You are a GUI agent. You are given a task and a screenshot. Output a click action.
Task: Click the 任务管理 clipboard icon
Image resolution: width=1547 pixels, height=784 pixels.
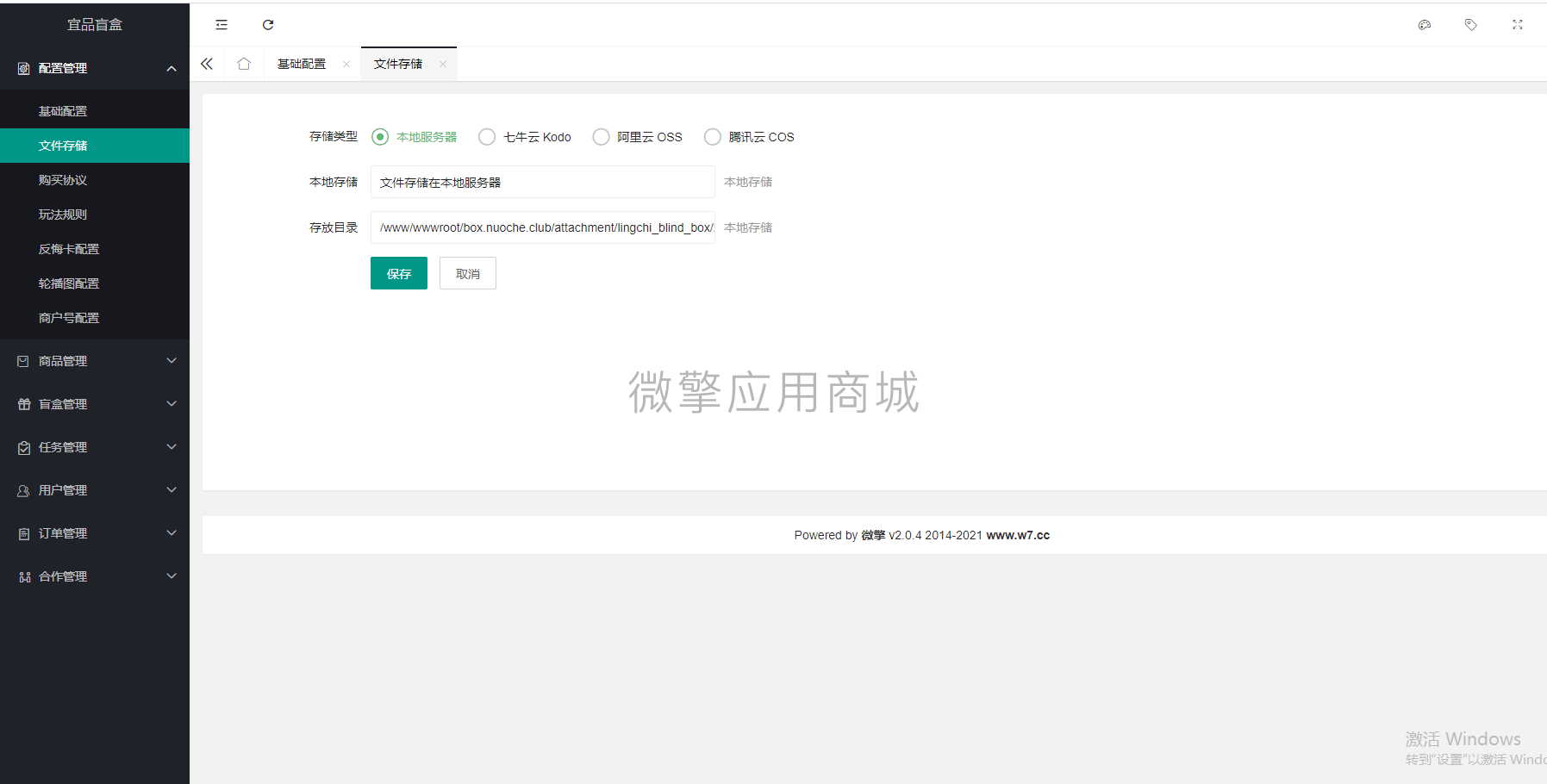point(24,447)
